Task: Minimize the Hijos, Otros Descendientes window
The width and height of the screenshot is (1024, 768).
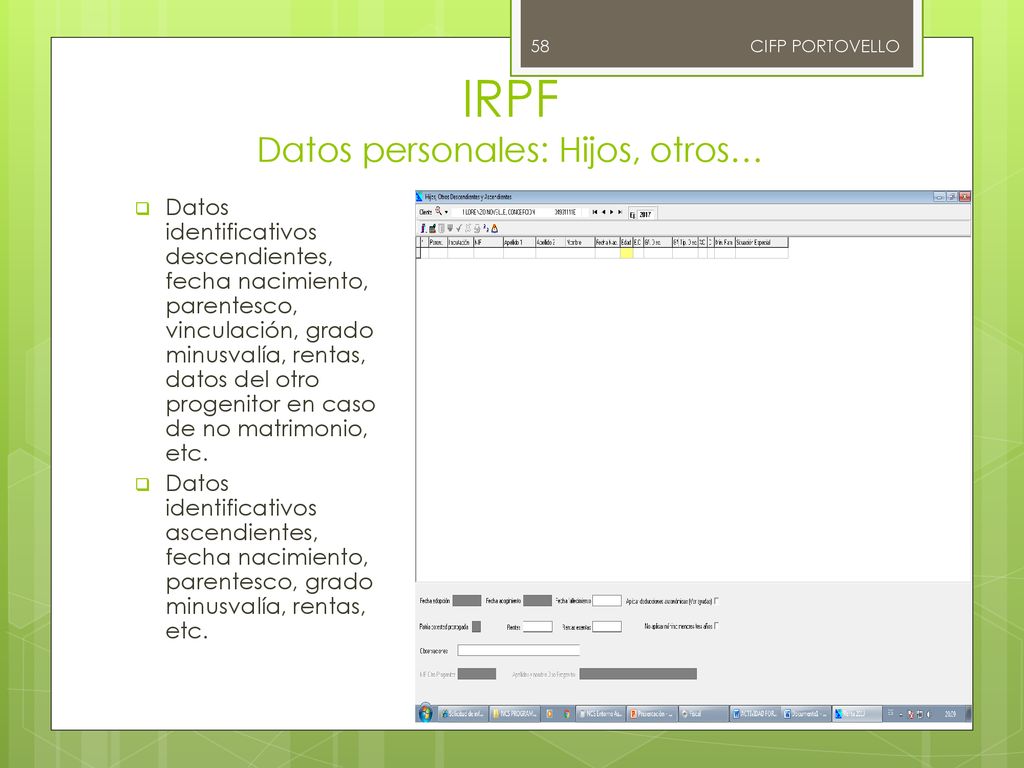Action: (x=939, y=197)
